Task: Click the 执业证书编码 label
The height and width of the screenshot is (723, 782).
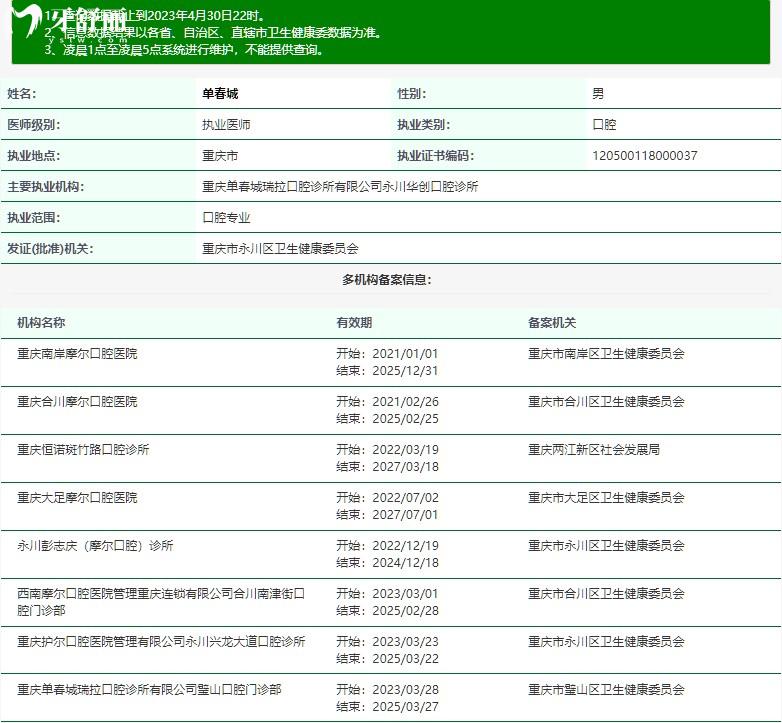Action: click(435, 156)
